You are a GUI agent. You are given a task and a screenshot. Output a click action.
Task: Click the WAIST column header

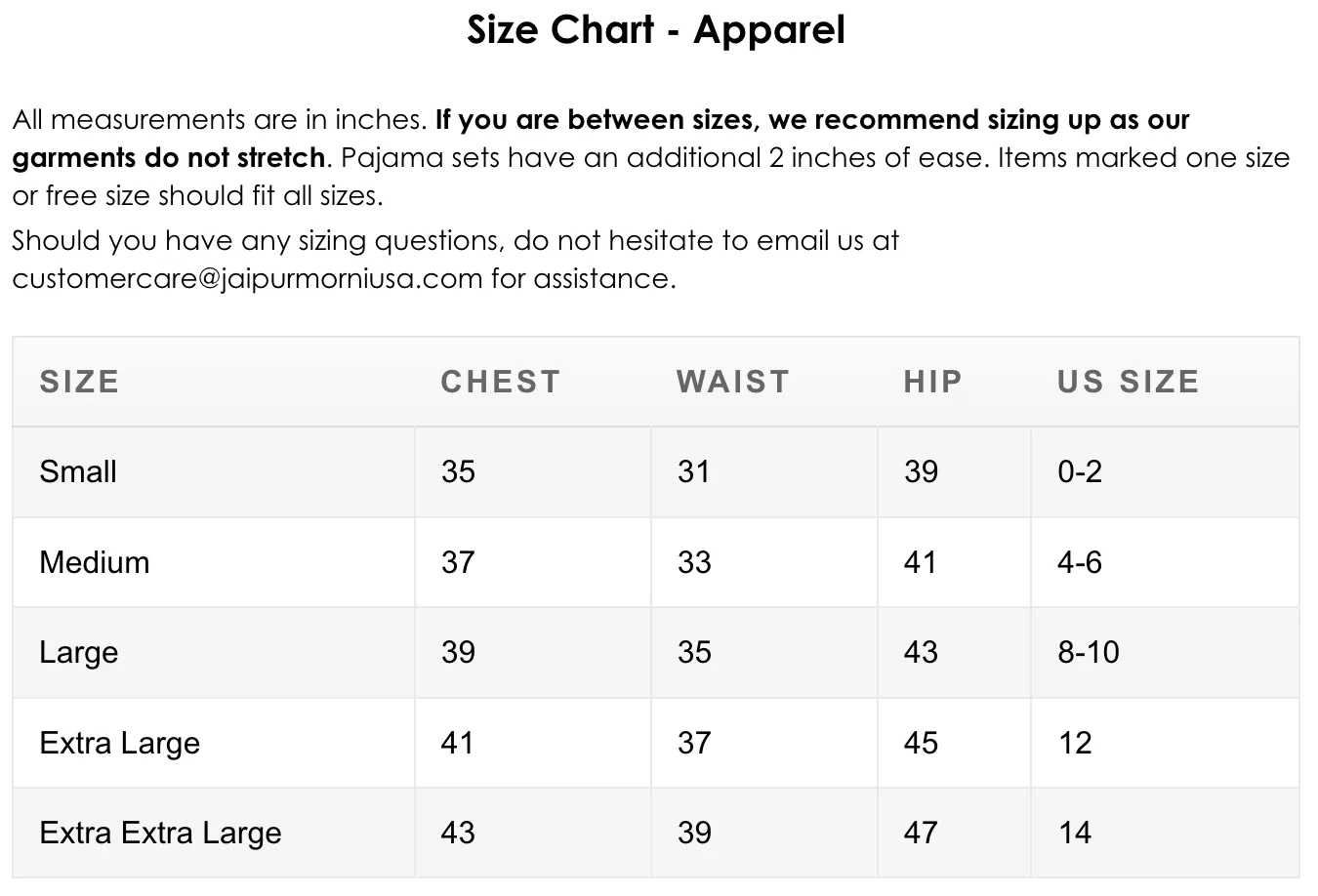click(x=733, y=382)
